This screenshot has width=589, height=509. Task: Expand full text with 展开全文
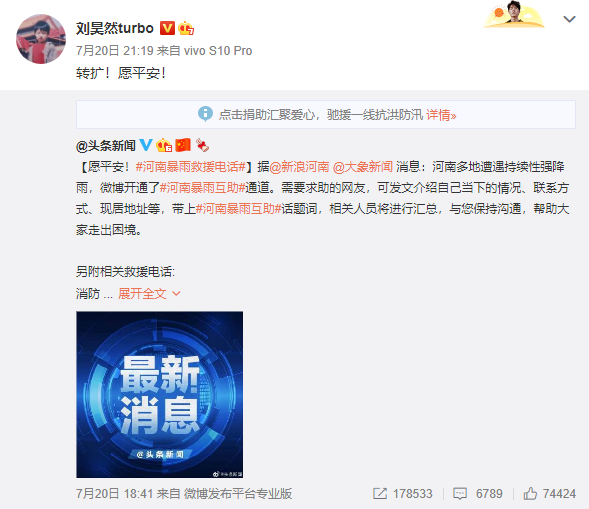[150, 293]
